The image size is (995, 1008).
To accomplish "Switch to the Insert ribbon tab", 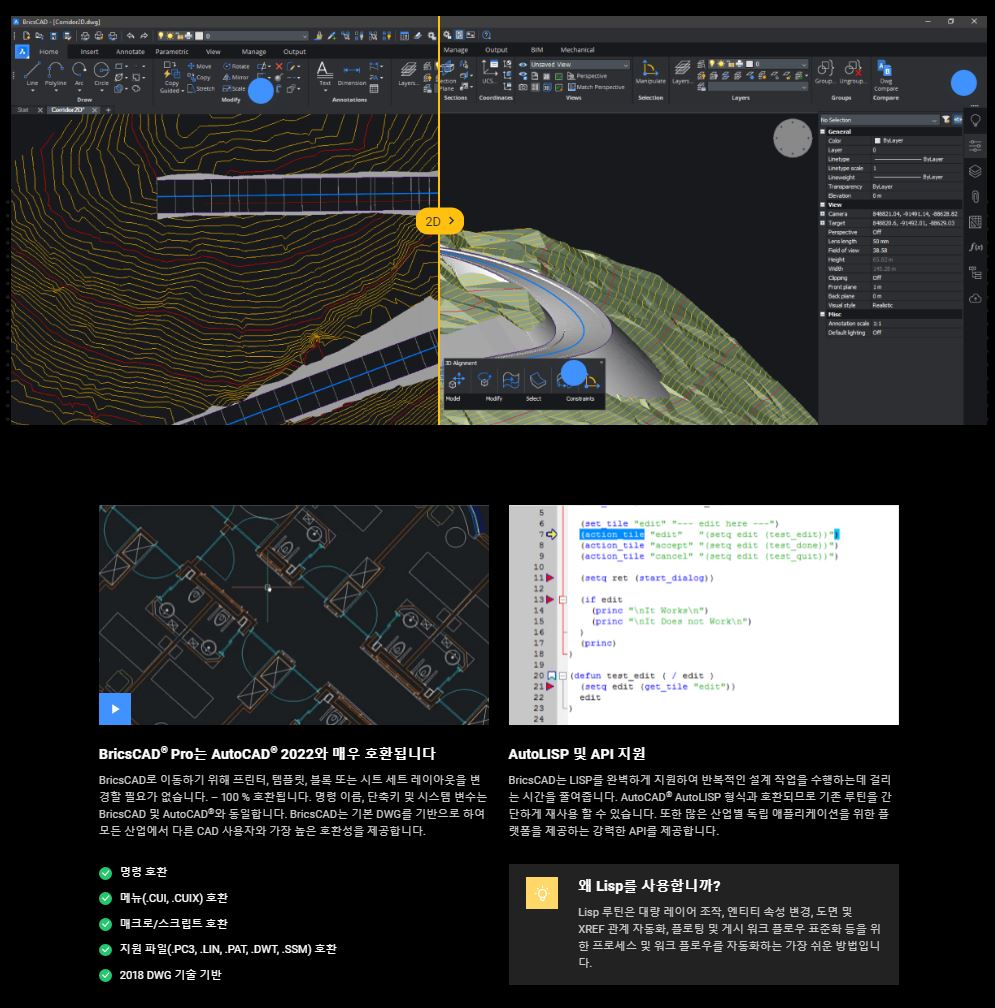I will coord(89,51).
